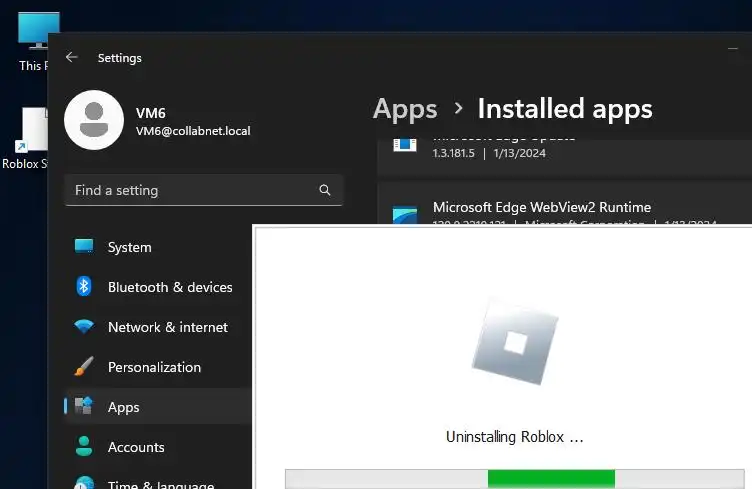The image size is (752, 489).
Task: Click the 1.3.181.5 version text
Action: (x=453, y=153)
